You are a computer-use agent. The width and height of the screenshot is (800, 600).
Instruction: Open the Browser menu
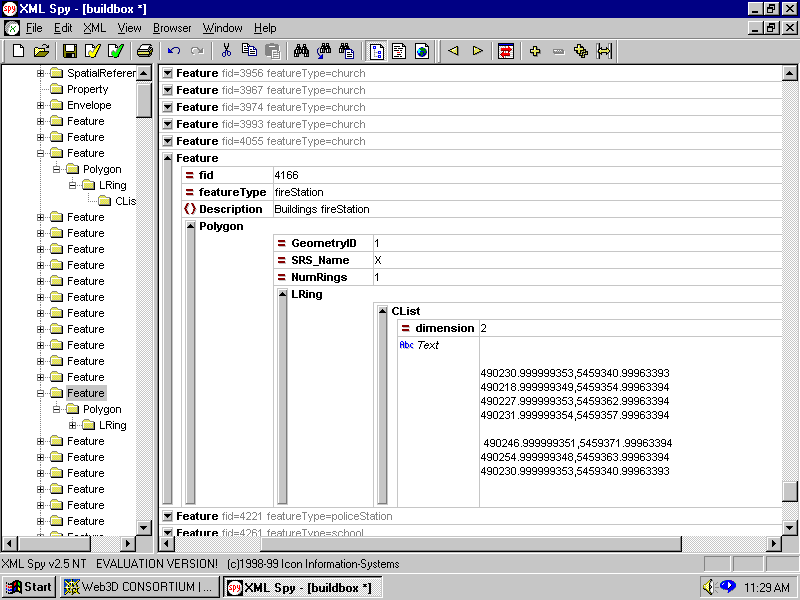pyautogui.click(x=172, y=28)
